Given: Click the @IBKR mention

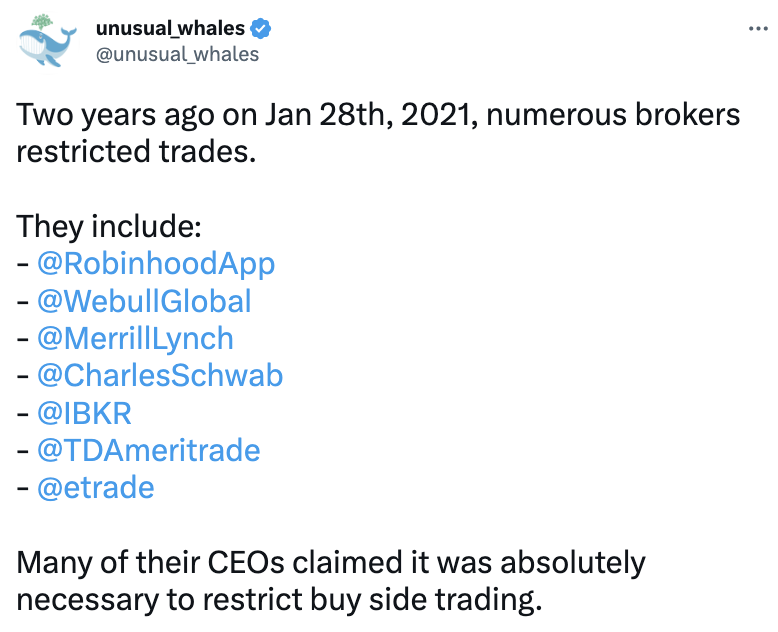Looking at the screenshot, I should tap(84, 413).
